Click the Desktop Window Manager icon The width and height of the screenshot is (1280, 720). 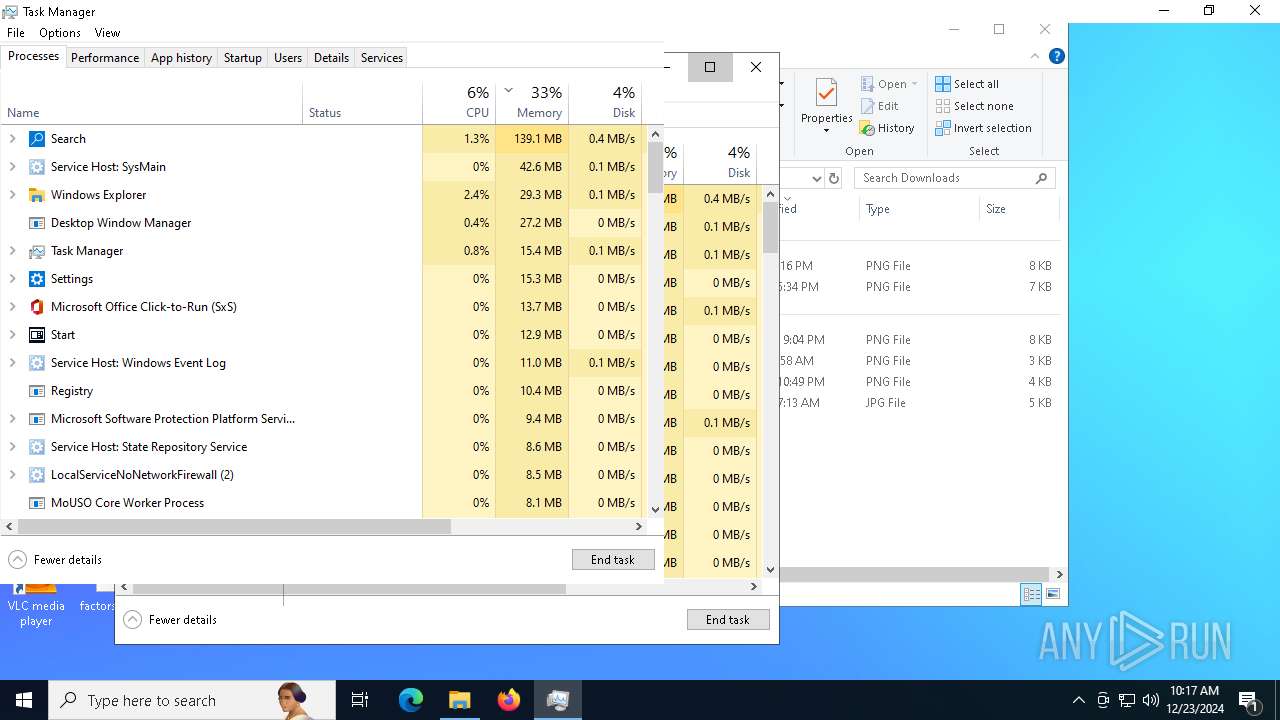(37, 223)
